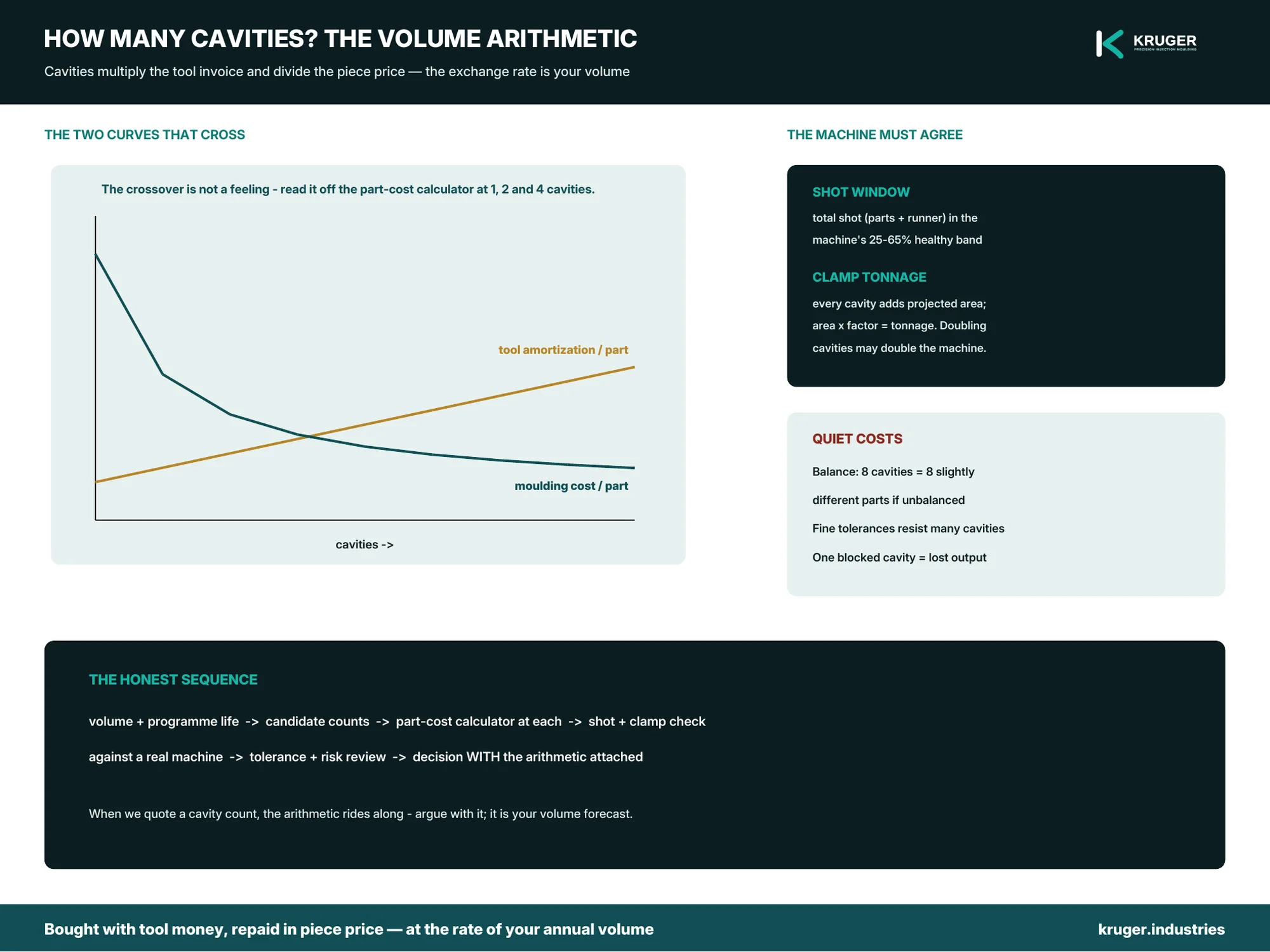Click the 'moulding cost / part' label
Image resolution: width=1270 pixels, height=952 pixels.
click(x=571, y=486)
